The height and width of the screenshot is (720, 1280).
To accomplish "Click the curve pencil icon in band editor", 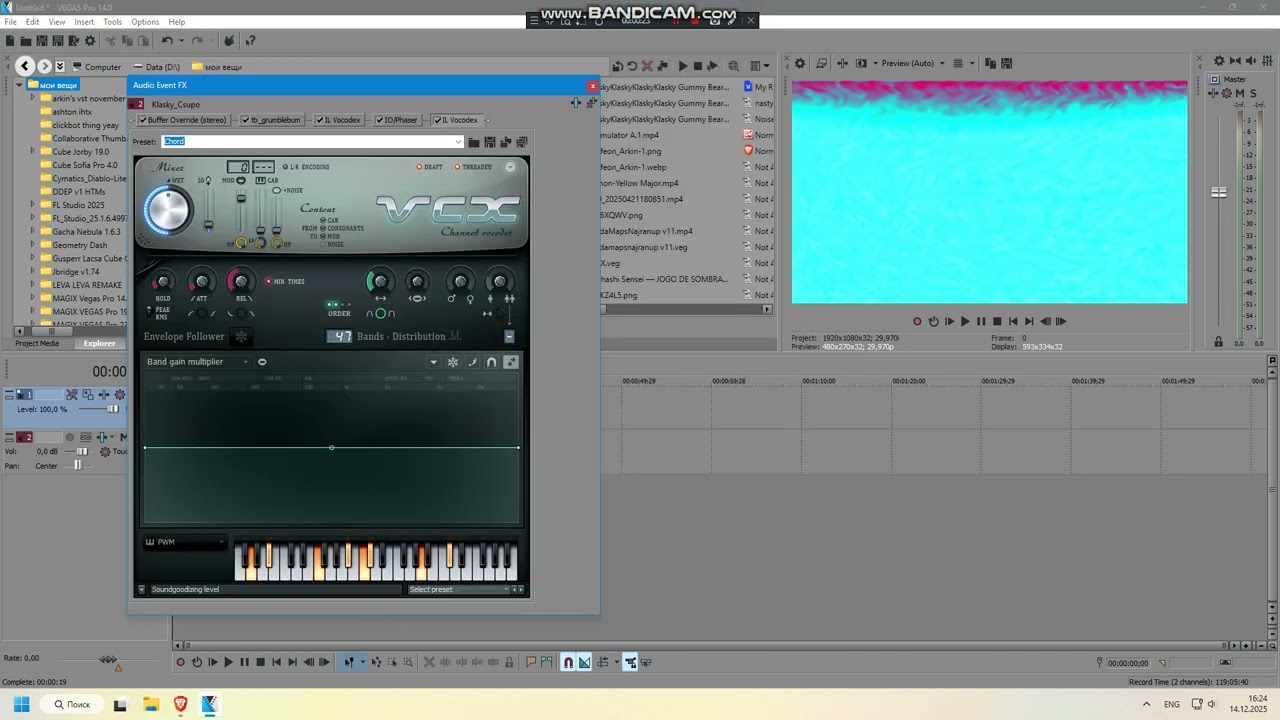I will [x=472, y=362].
